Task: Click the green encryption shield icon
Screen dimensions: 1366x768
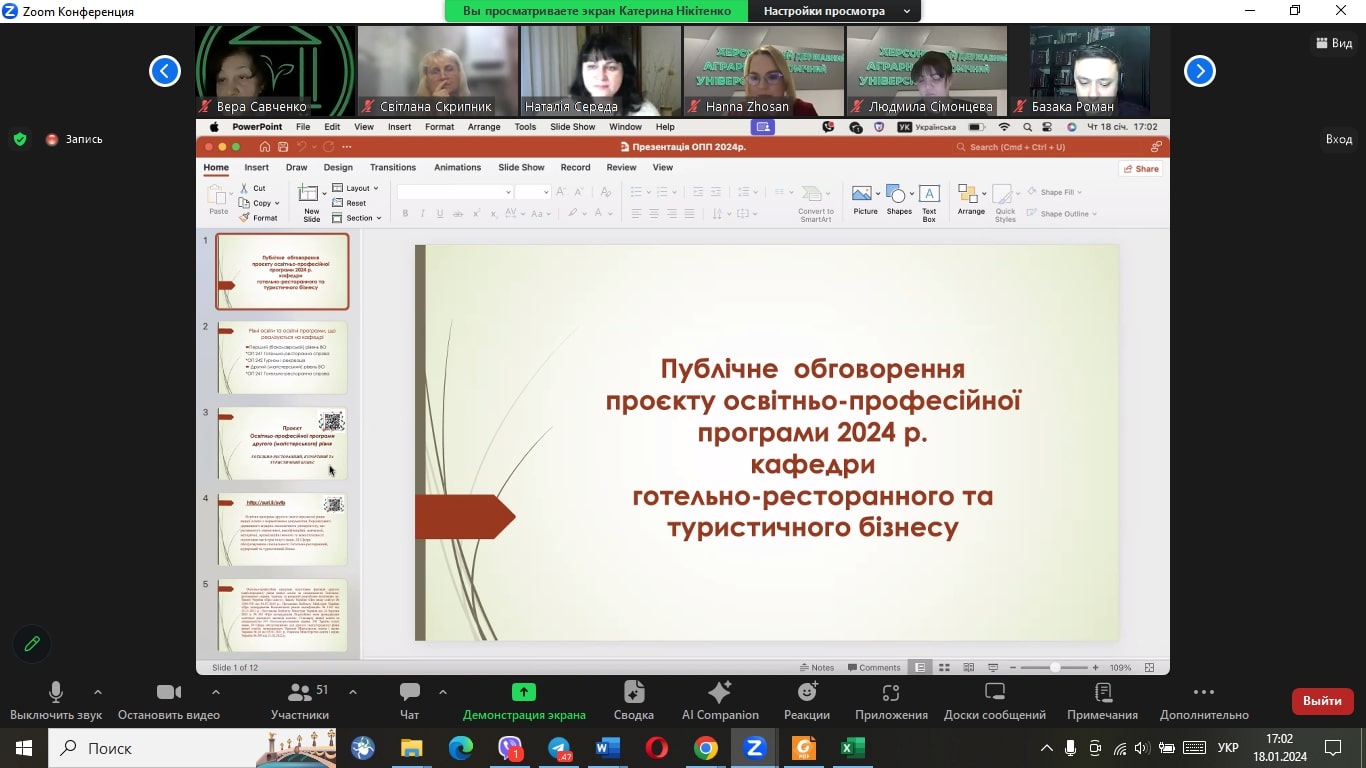Action: click(20, 139)
